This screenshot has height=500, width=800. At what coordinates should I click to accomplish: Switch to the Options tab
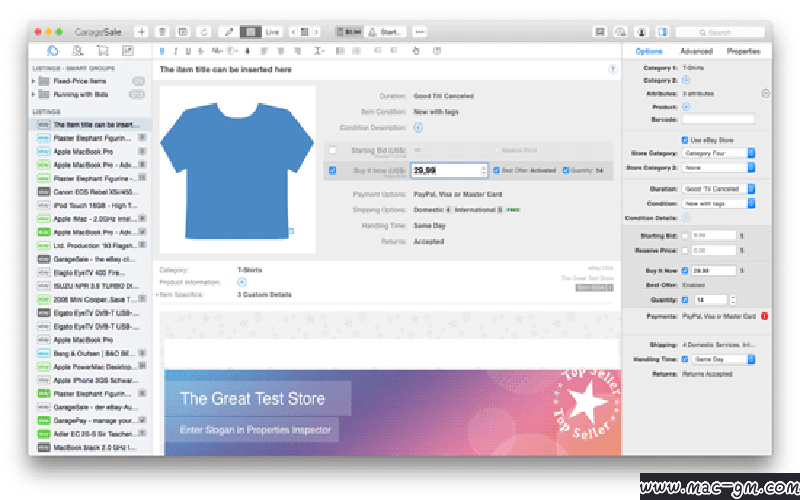(x=648, y=51)
